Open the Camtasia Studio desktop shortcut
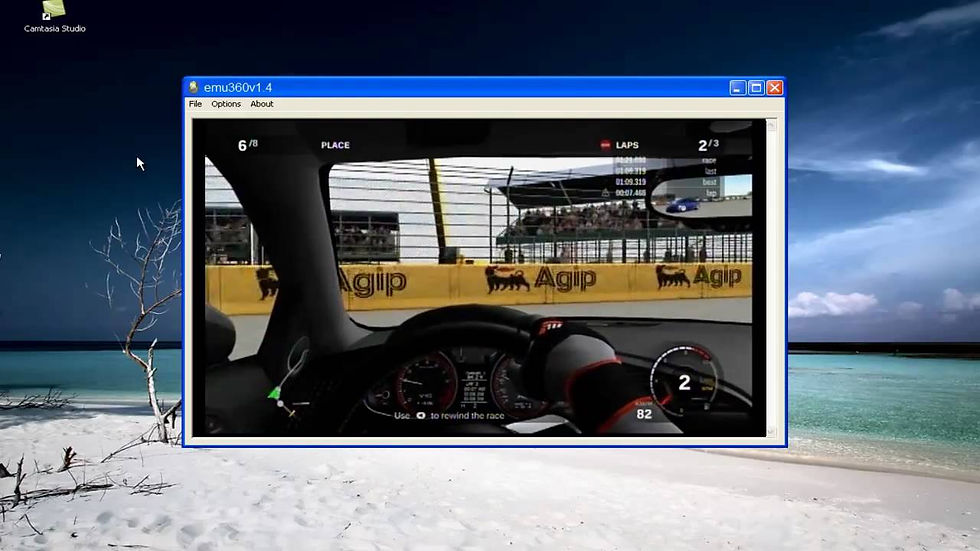This screenshot has height=551, width=980. tap(54, 17)
